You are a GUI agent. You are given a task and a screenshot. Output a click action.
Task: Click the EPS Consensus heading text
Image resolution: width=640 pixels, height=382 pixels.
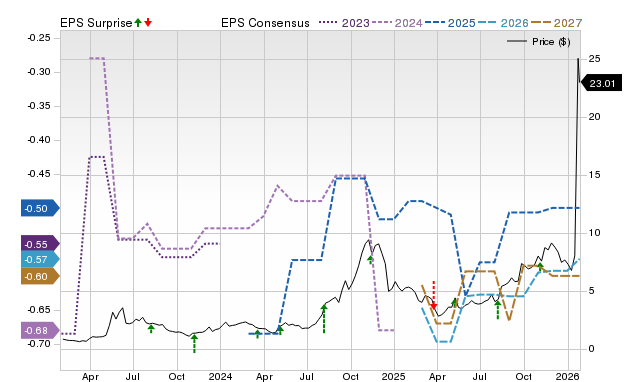(x=265, y=23)
